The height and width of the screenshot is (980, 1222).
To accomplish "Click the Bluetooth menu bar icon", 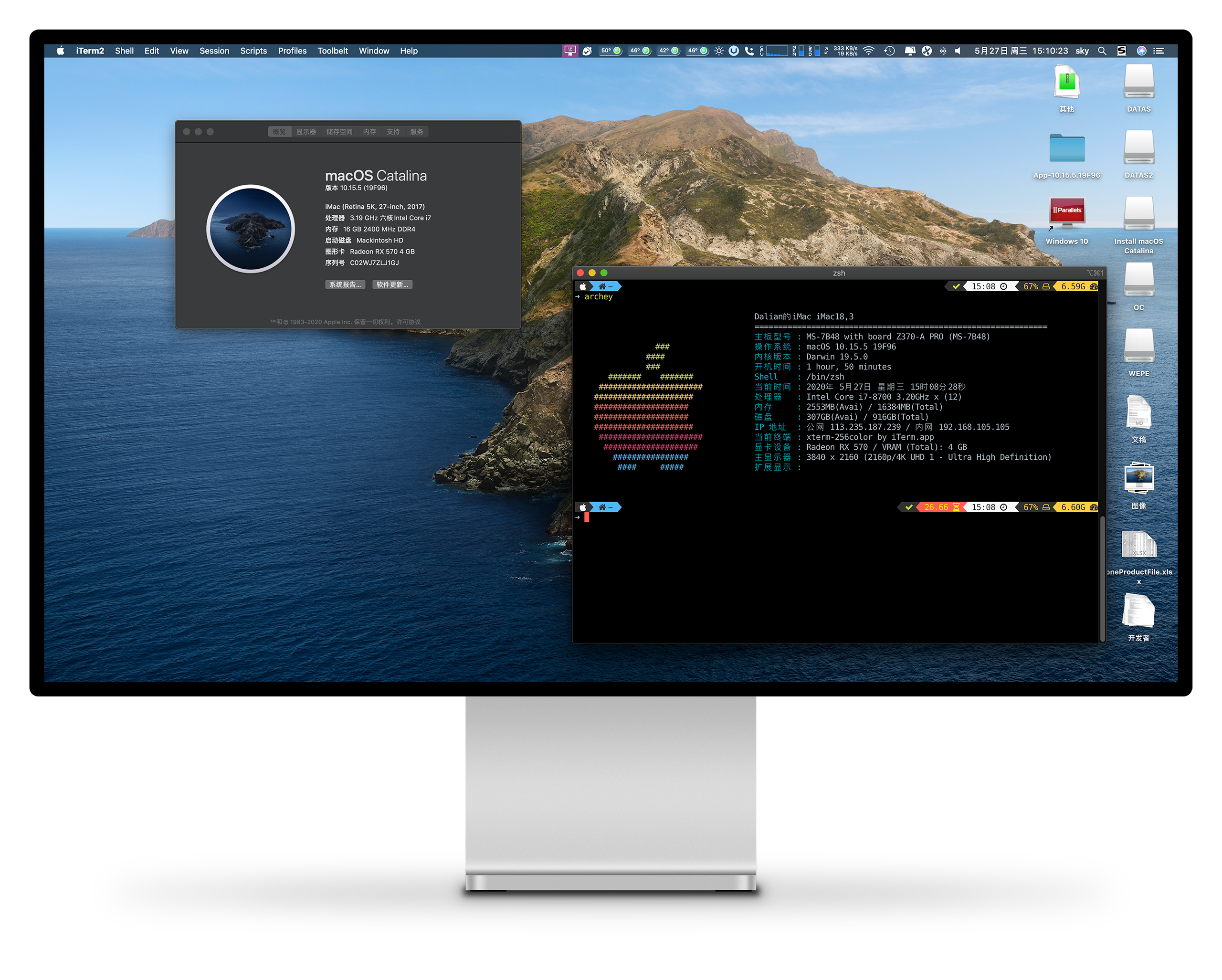I will point(943,51).
